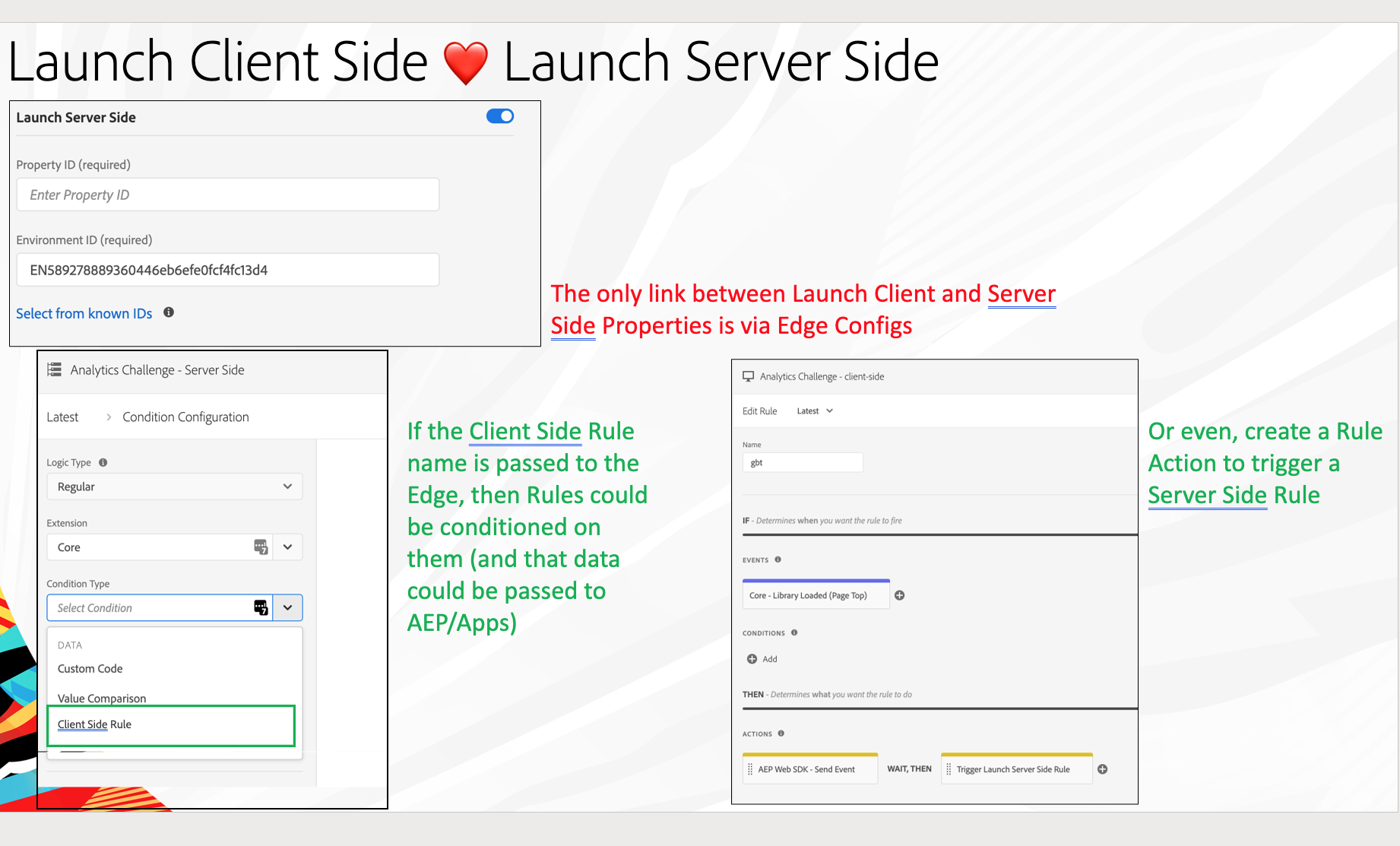Click the client-side property monitor icon
The image size is (1400, 846).
click(749, 376)
